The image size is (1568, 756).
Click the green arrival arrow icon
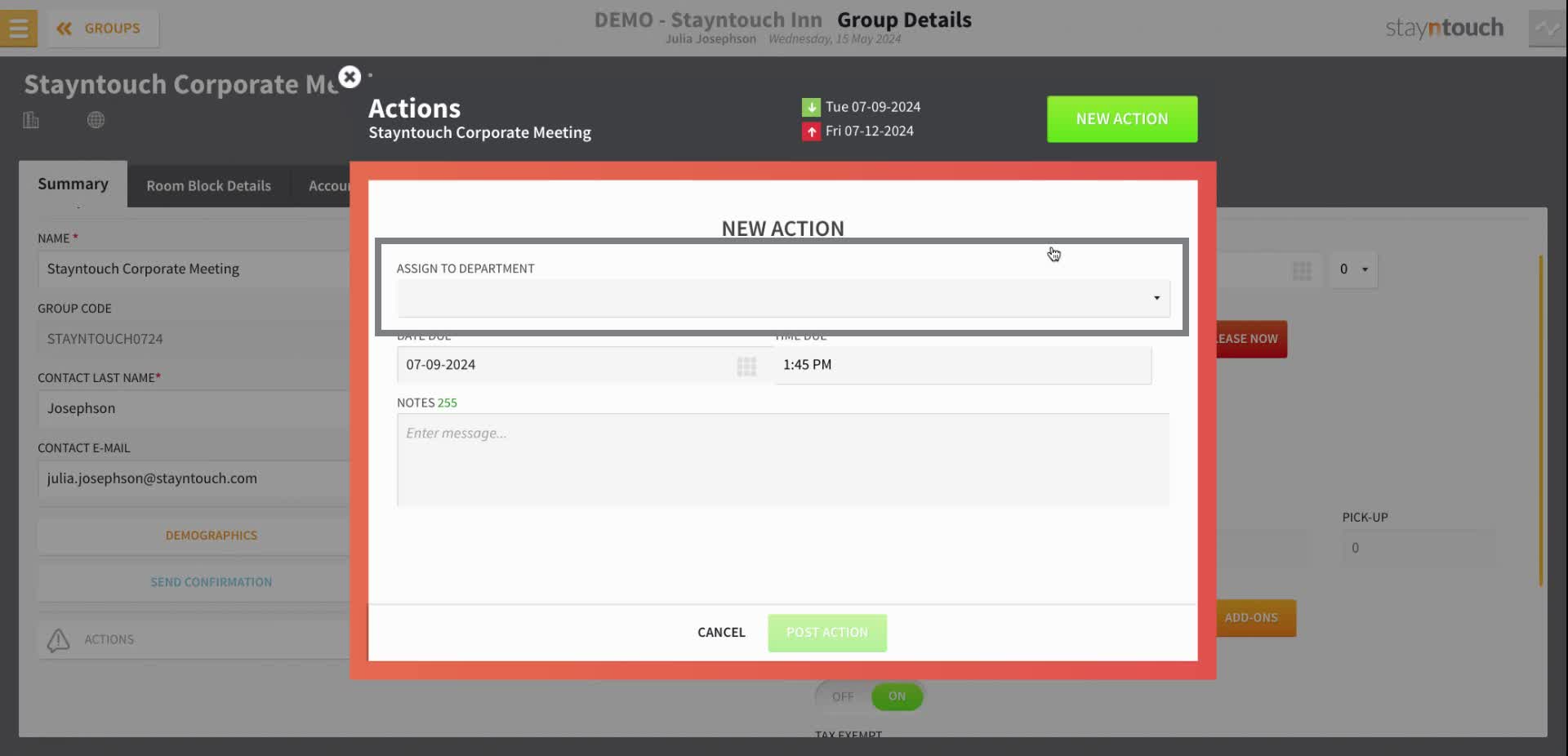[x=811, y=107]
